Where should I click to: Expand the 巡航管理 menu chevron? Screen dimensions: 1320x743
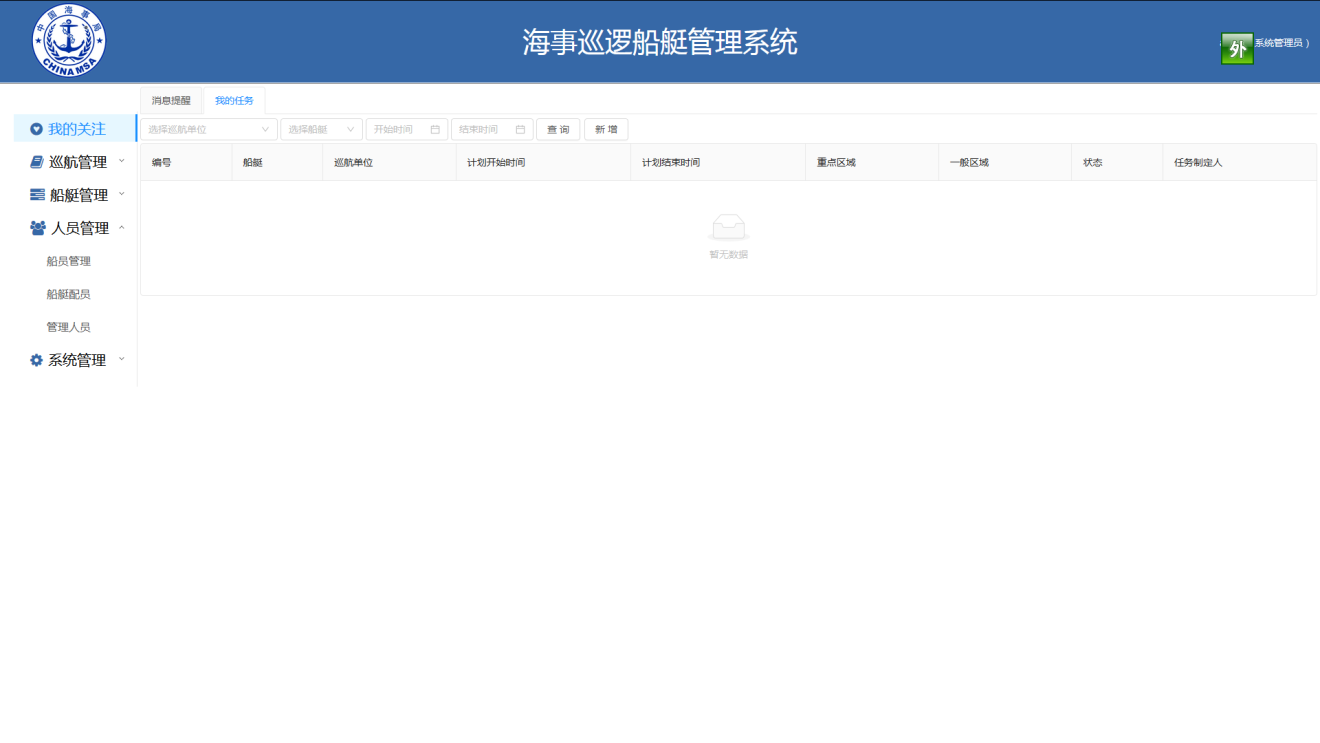coord(122,161)
